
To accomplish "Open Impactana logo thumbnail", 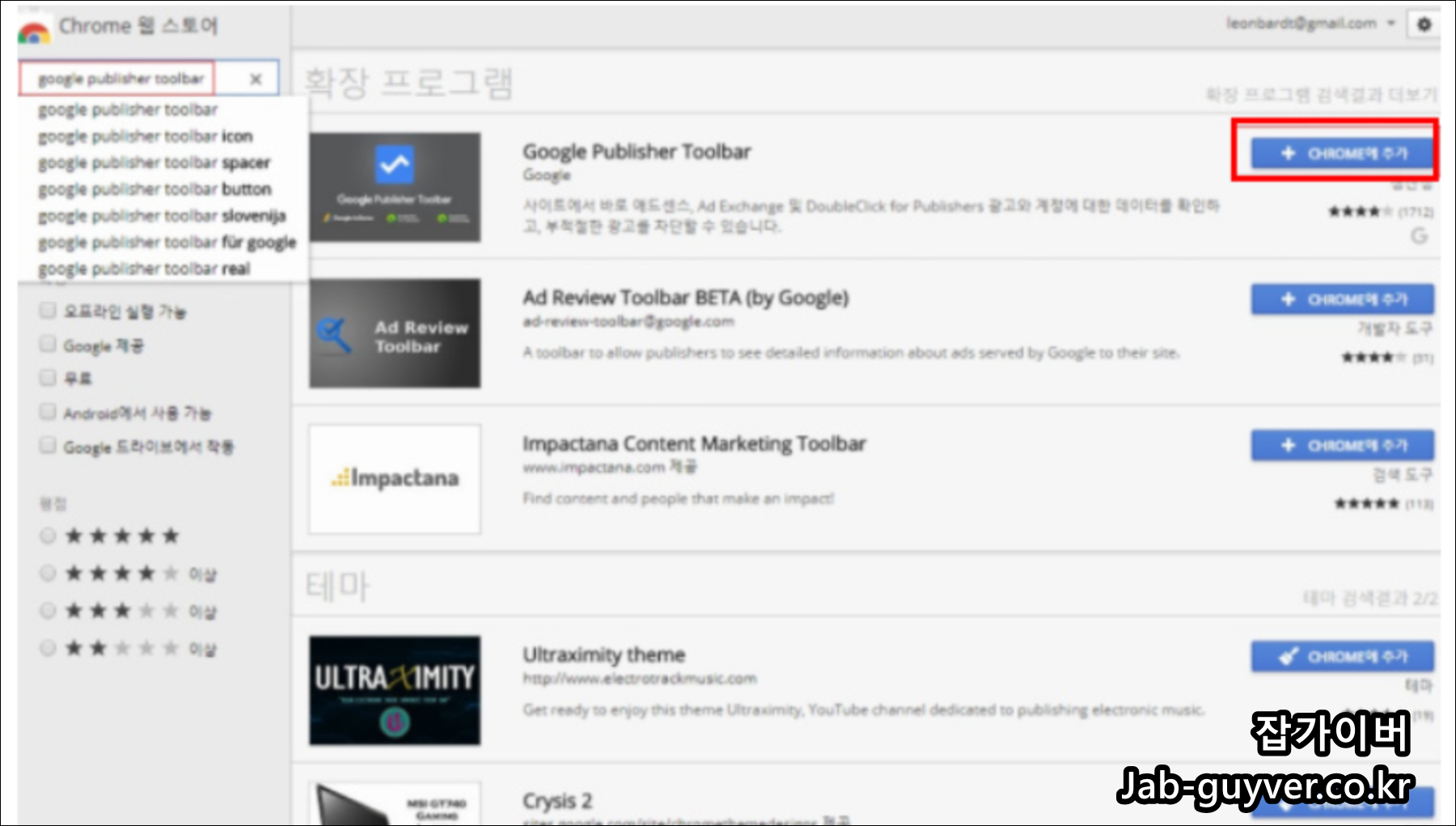I will [x=395, y=479].
